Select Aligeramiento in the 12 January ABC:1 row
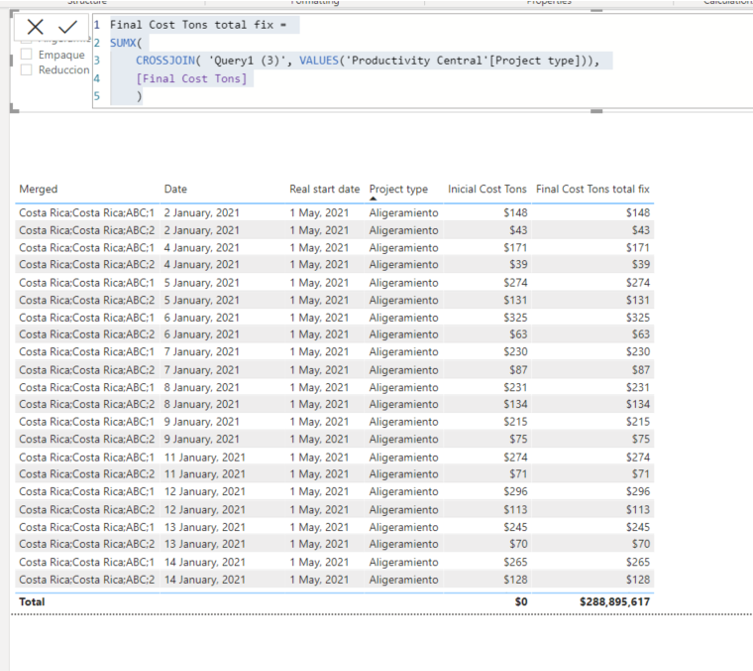Image resolution: width=753 pixels, height=671 pixels. tap(403, 492)
